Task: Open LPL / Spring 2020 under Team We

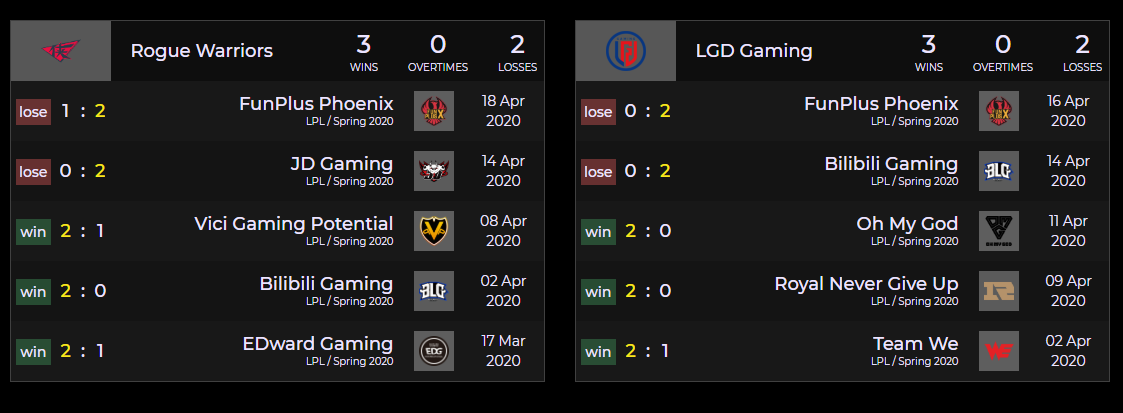Action: pos(914,361)
